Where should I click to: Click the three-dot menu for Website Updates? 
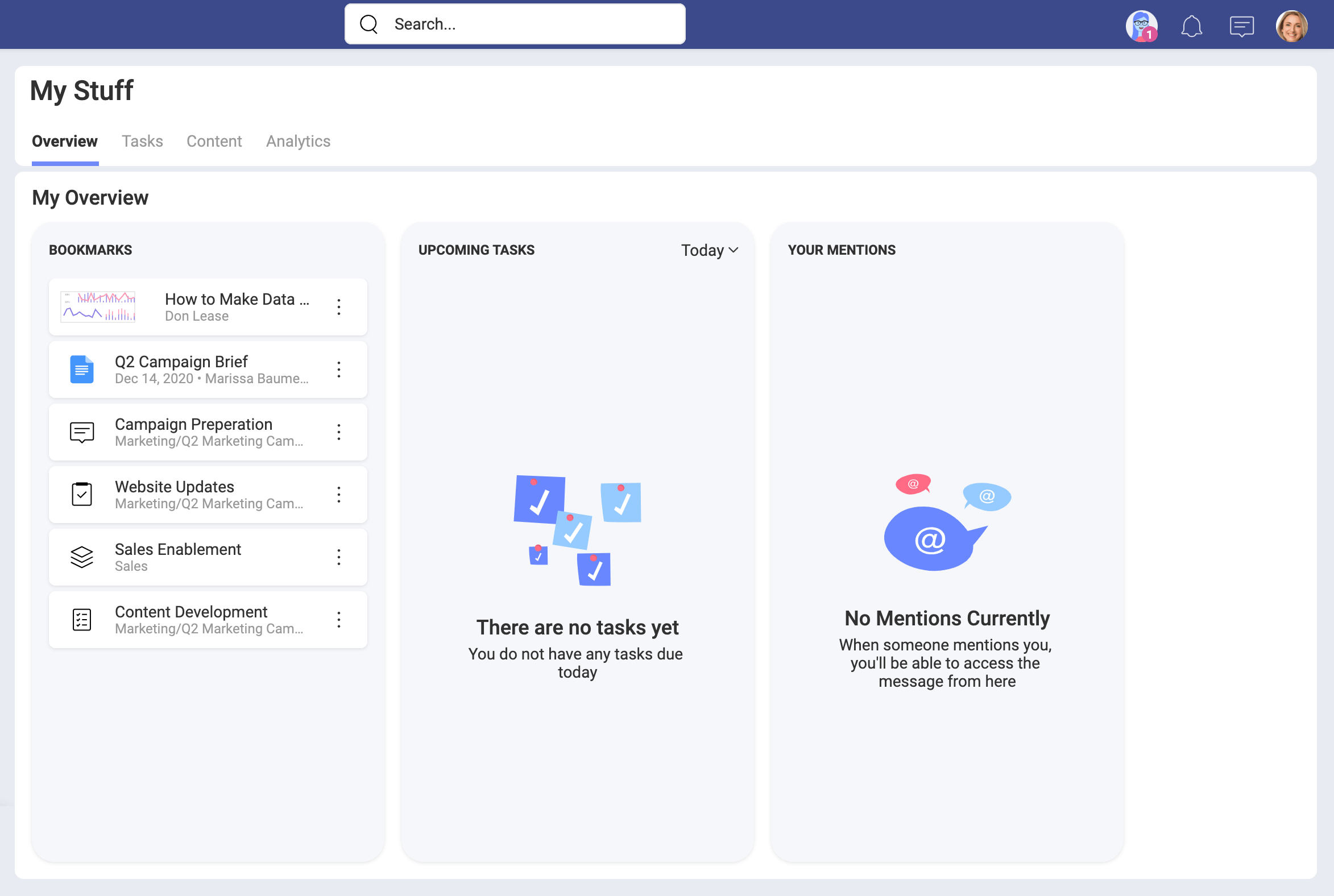(x=340, y=494)
